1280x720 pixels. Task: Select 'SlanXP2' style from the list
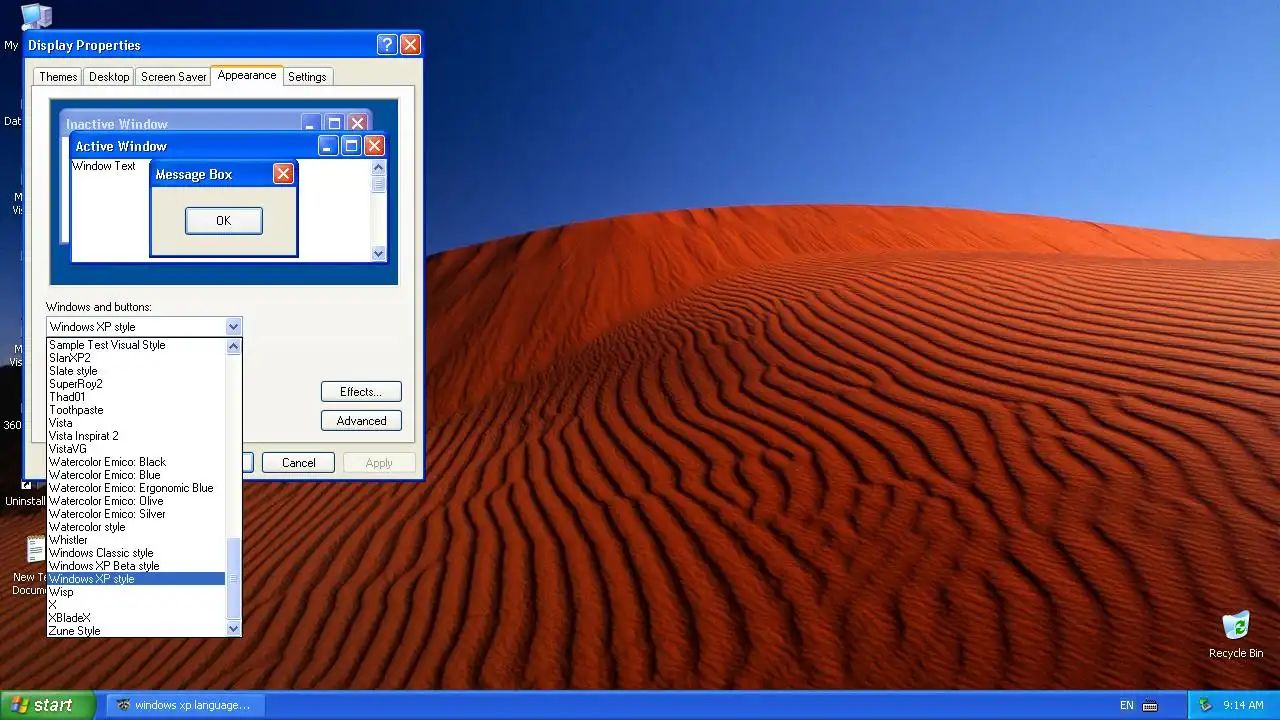pos(136,358)
